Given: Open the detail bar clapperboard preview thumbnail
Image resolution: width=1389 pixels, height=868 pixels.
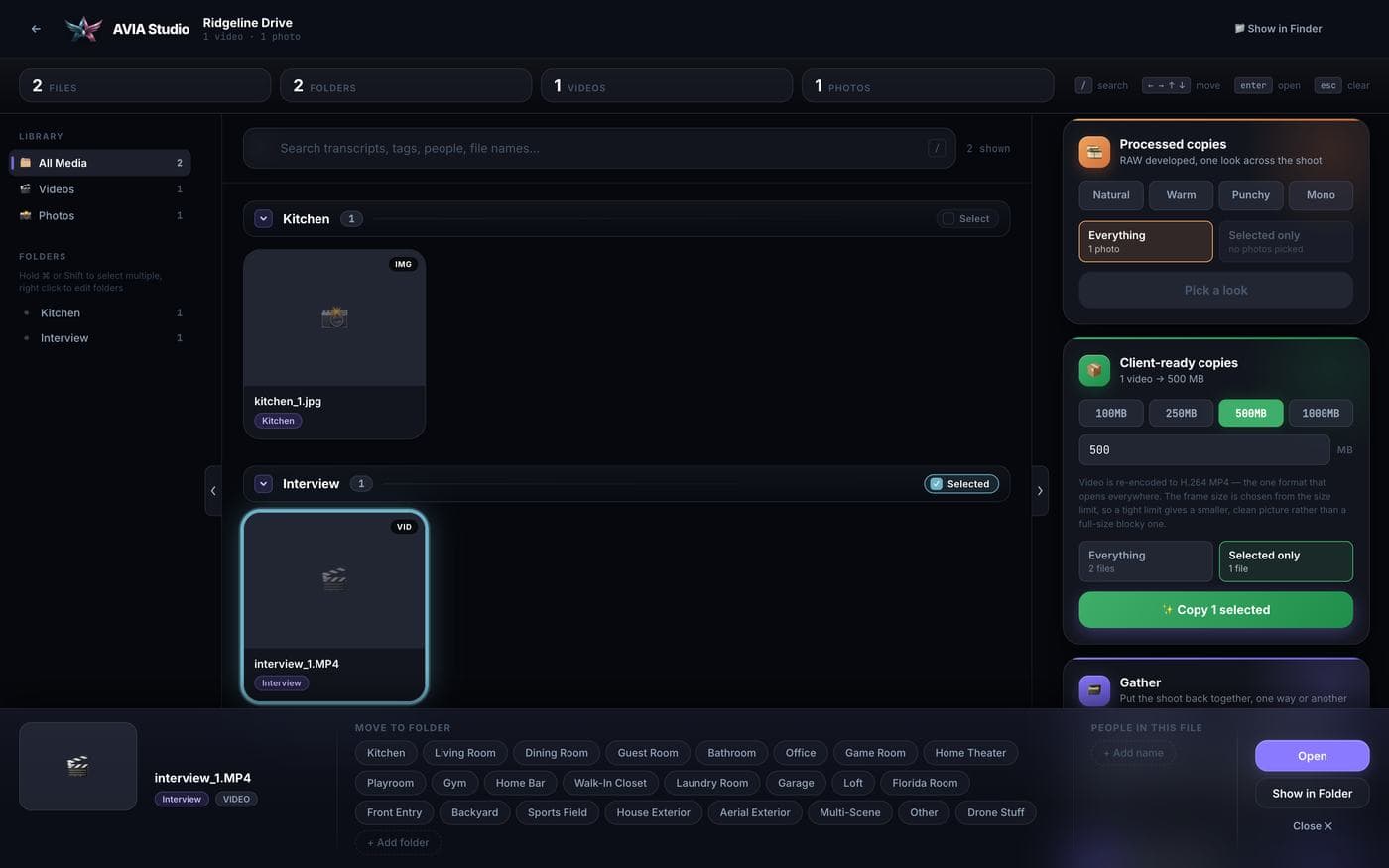Looking at the screenshot, I should click(78, 766).
